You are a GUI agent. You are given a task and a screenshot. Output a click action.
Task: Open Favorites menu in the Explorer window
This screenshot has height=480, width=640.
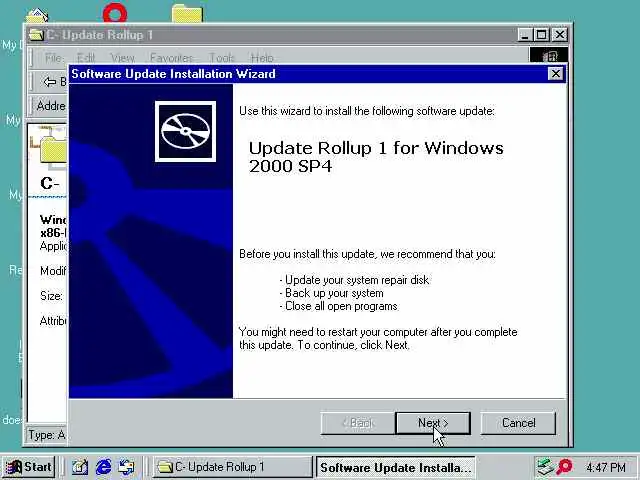tap(171, 58)
